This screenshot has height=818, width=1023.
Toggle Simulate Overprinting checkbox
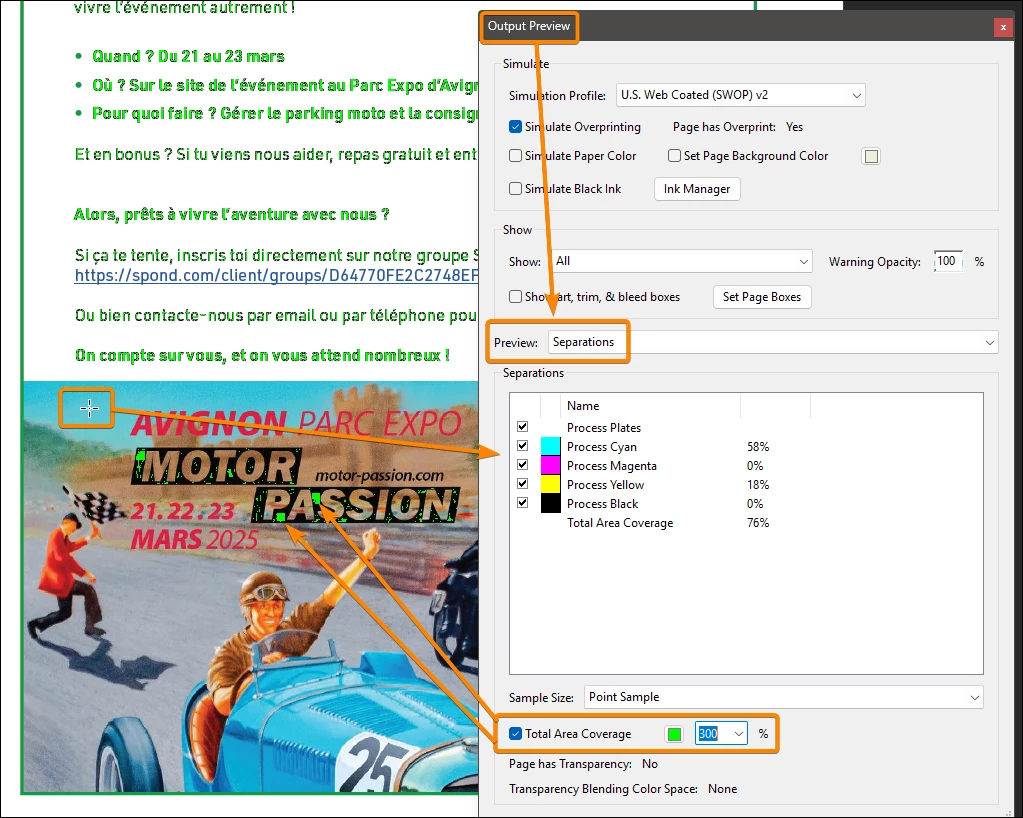coord(515,127)
